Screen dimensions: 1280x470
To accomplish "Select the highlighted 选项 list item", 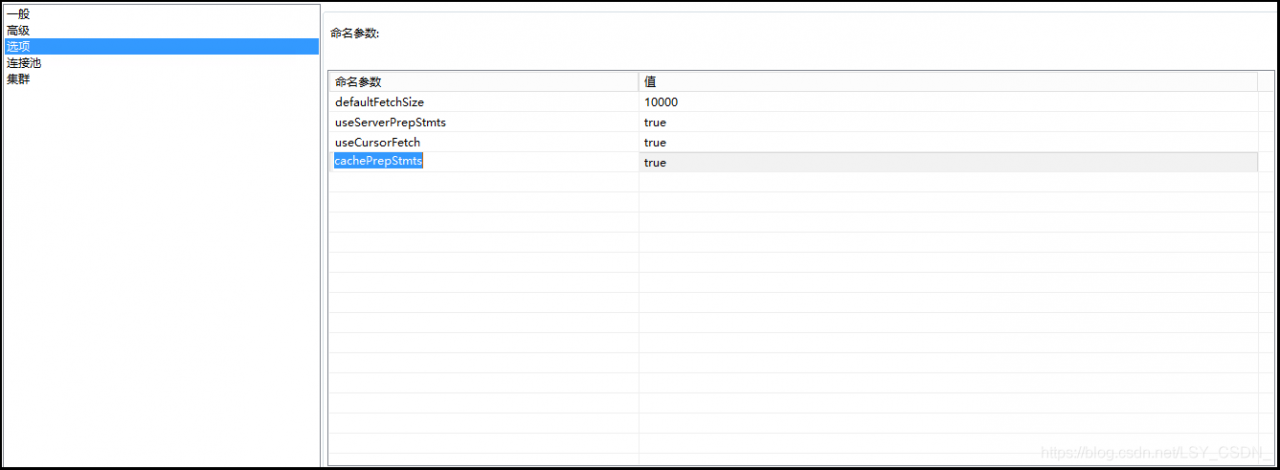I will pyautogui.click(x=18, y=46).
